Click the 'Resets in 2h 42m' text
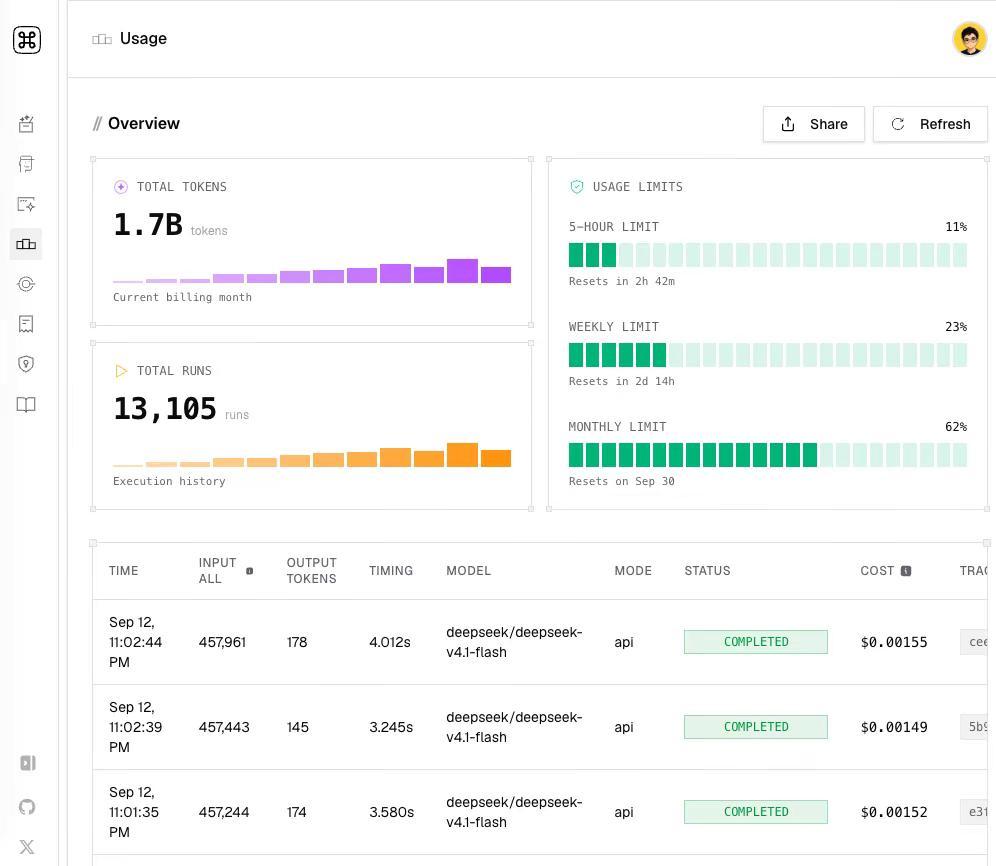Image resolution: width=996 pixels, height=866 pixels. click(621, 281)
